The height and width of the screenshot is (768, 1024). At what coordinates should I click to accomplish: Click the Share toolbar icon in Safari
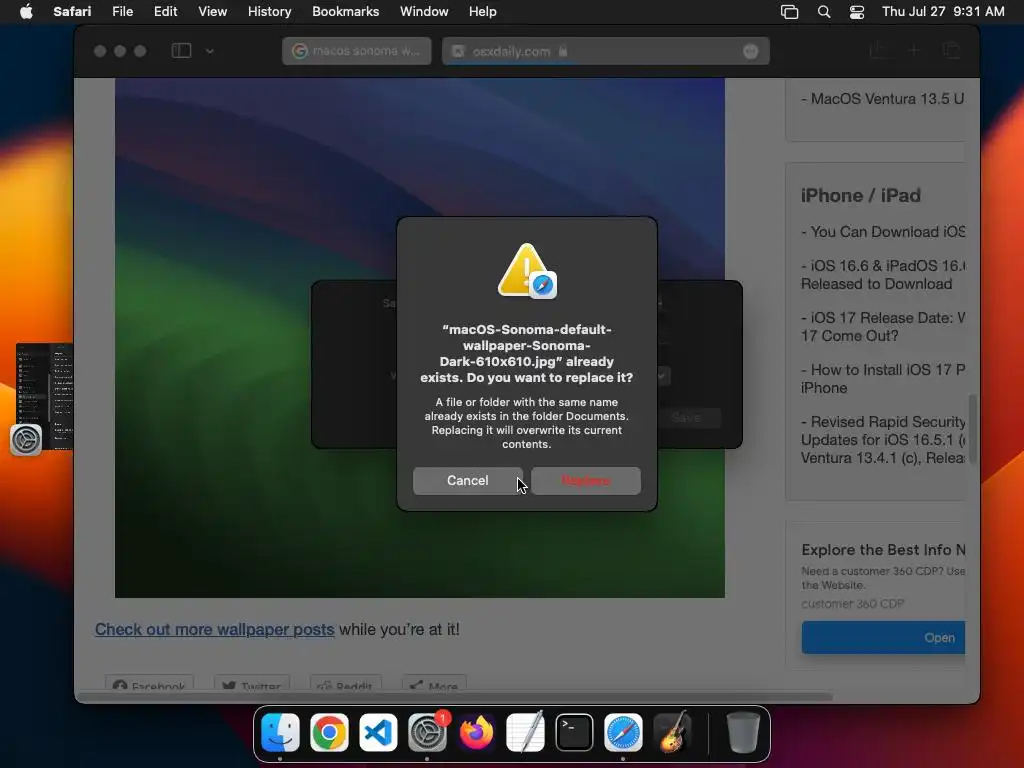point(880,50)
